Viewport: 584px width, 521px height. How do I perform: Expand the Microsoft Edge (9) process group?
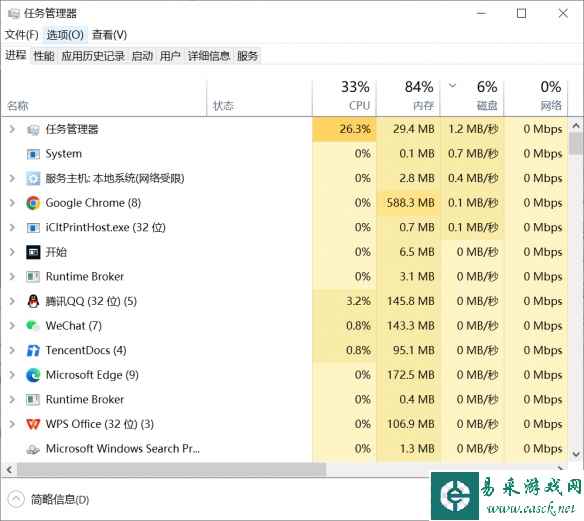[12, 375]
